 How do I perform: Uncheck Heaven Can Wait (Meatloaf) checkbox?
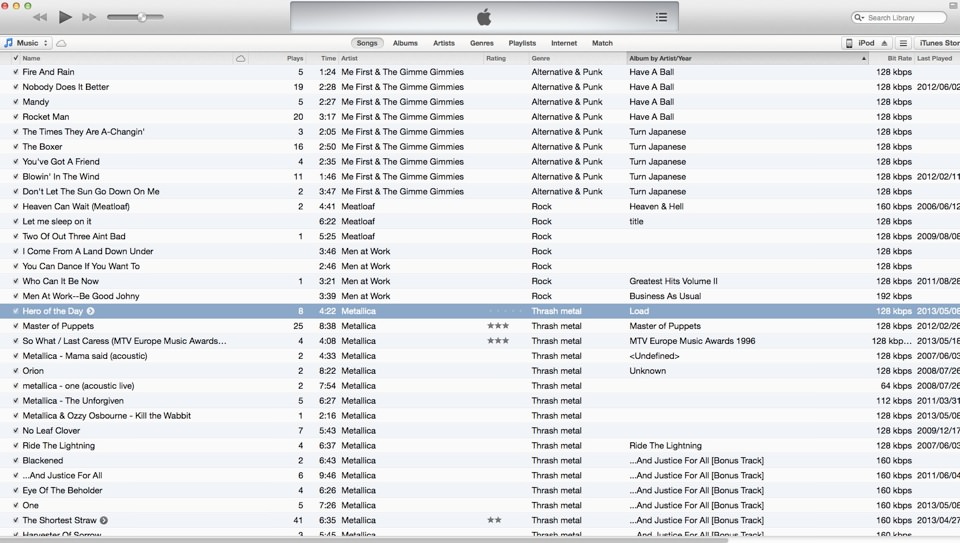[x=15, y=206]
